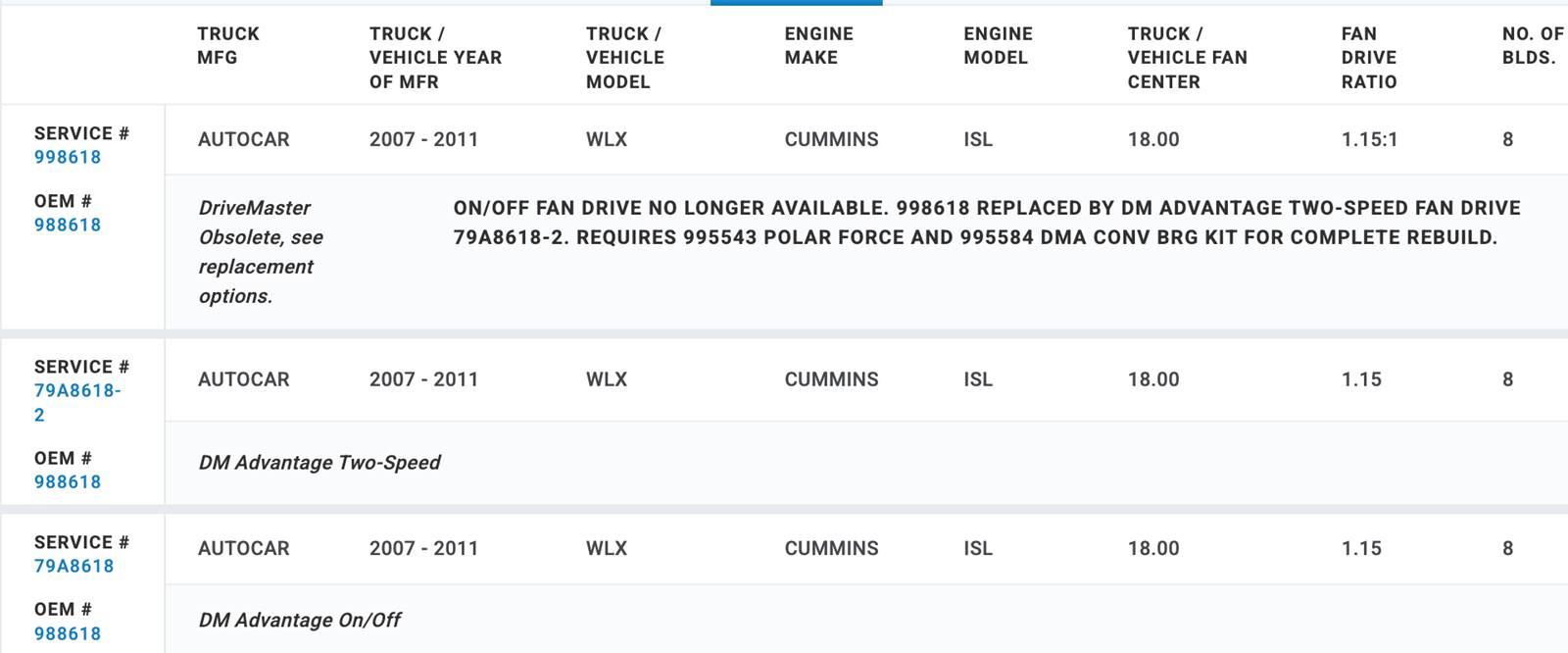Image resolution: width=1568 pixels, height=653 pixels.
Task: Select the 1.15:1 fan drive ratio cell
Action: [1370, 139]
